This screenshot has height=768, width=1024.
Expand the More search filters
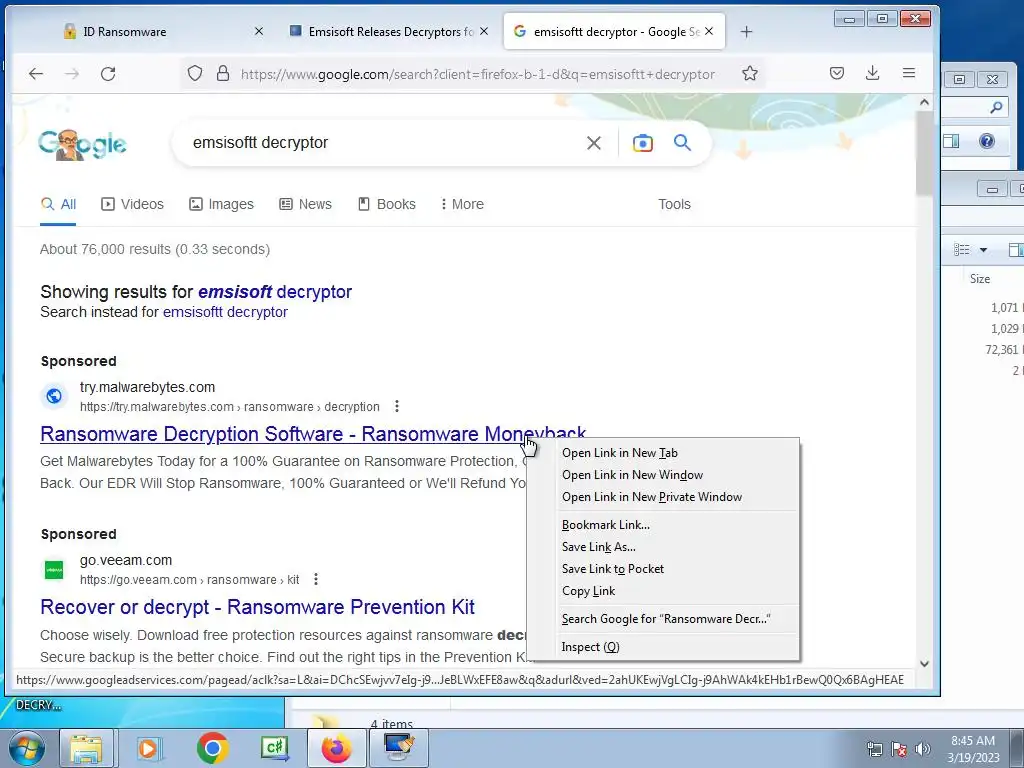[462, 204]
